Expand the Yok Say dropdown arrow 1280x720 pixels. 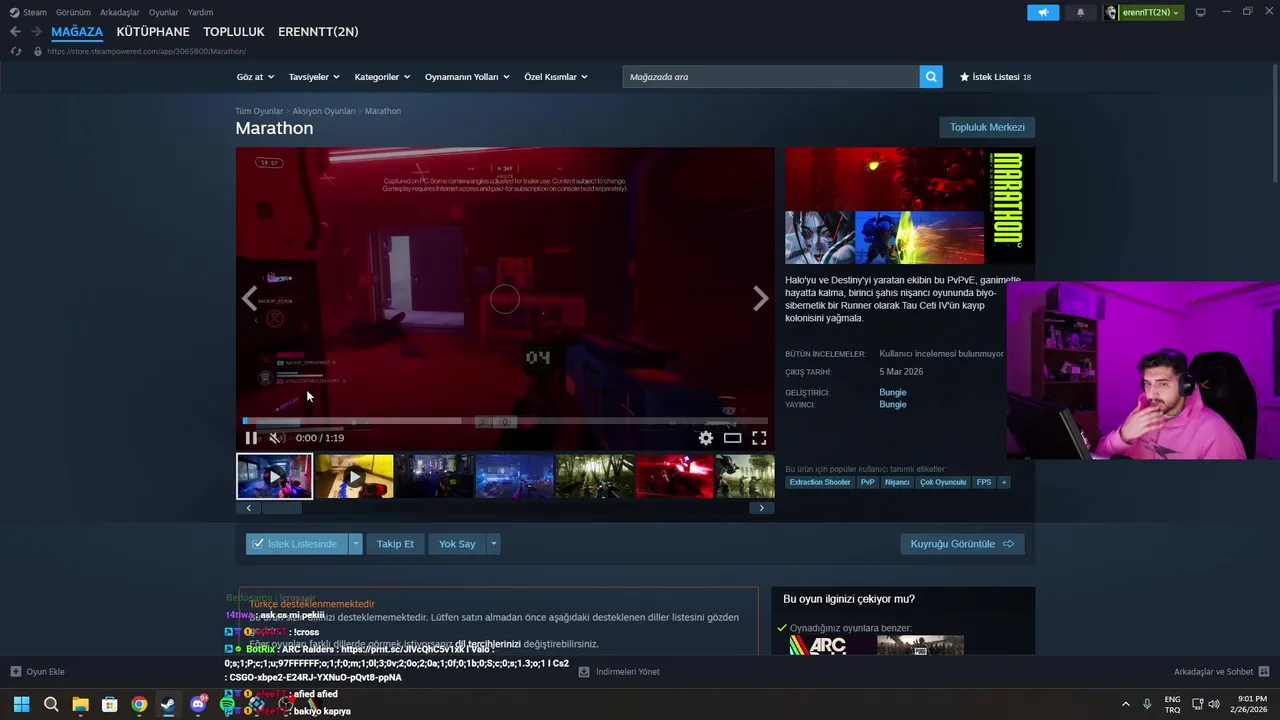pyautogui.click(x=493, y=544)
